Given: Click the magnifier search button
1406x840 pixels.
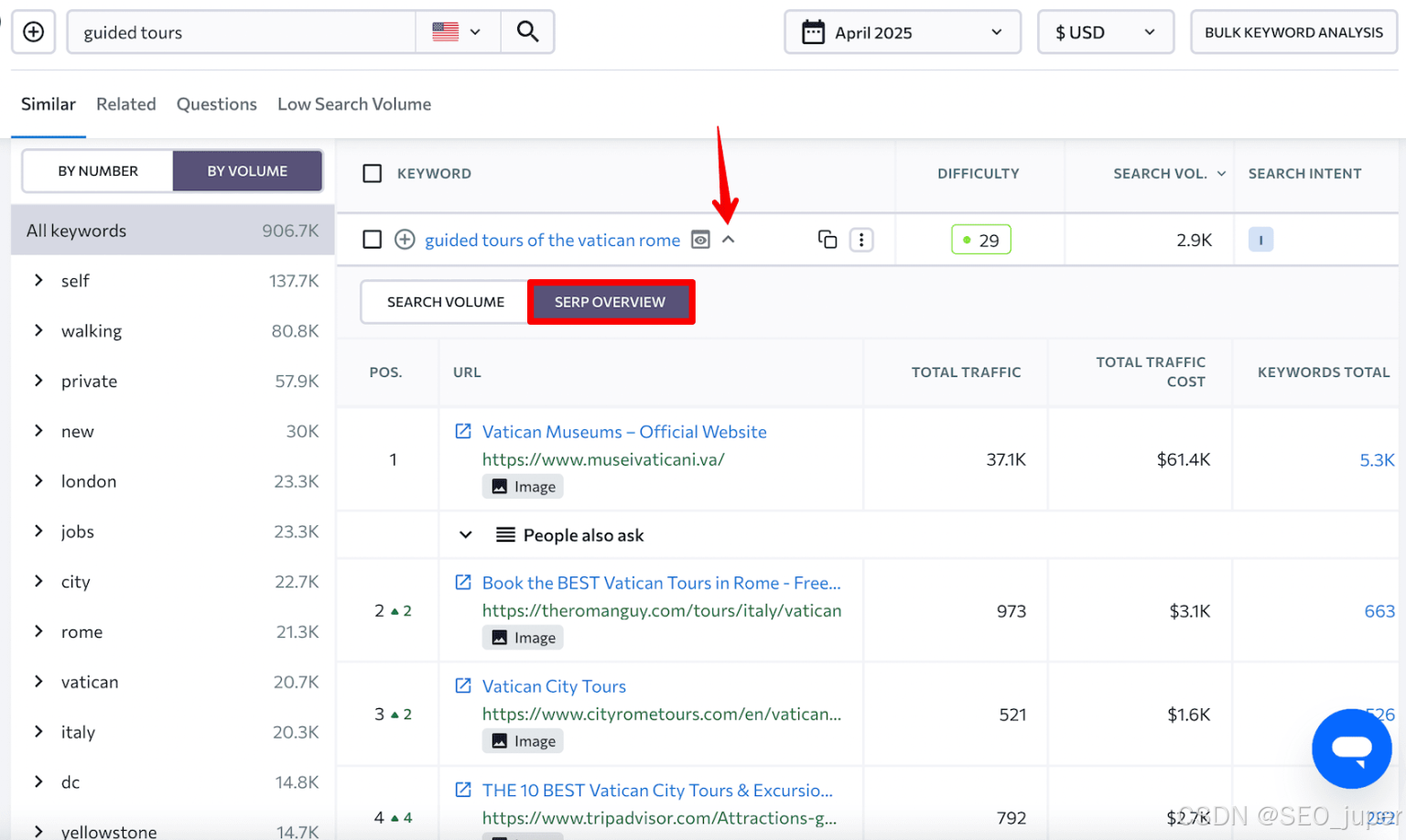Looking at the screenshot, I should pyautogui.click(x=527, y=32).
